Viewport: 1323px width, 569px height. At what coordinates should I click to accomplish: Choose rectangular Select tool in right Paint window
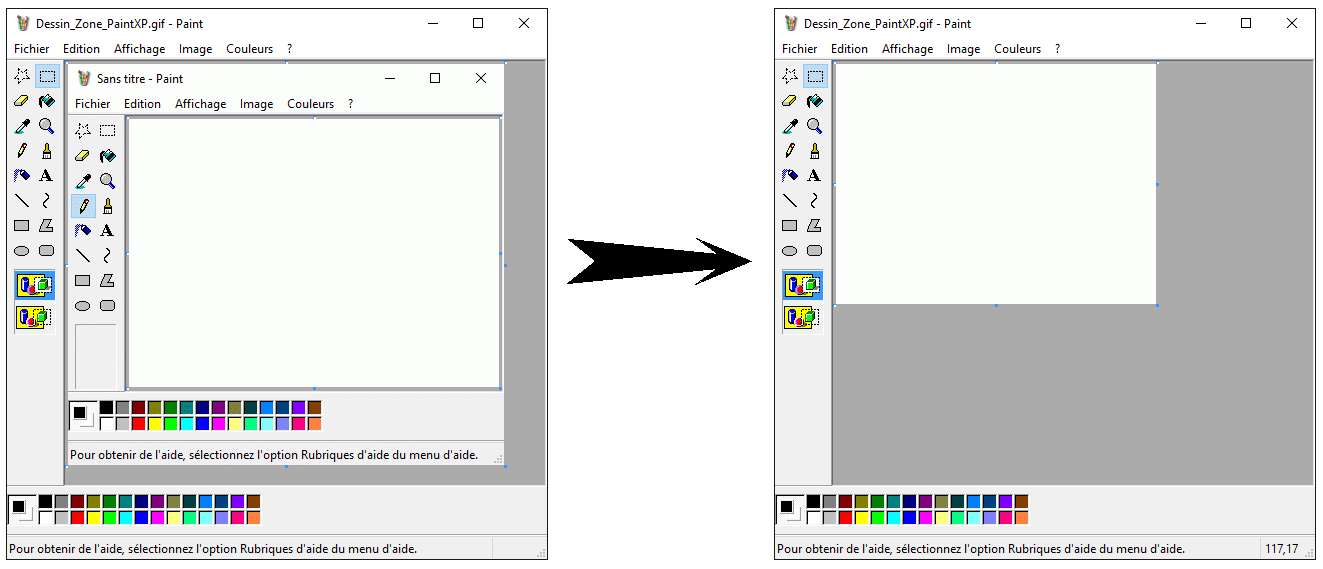click(815, 76)
